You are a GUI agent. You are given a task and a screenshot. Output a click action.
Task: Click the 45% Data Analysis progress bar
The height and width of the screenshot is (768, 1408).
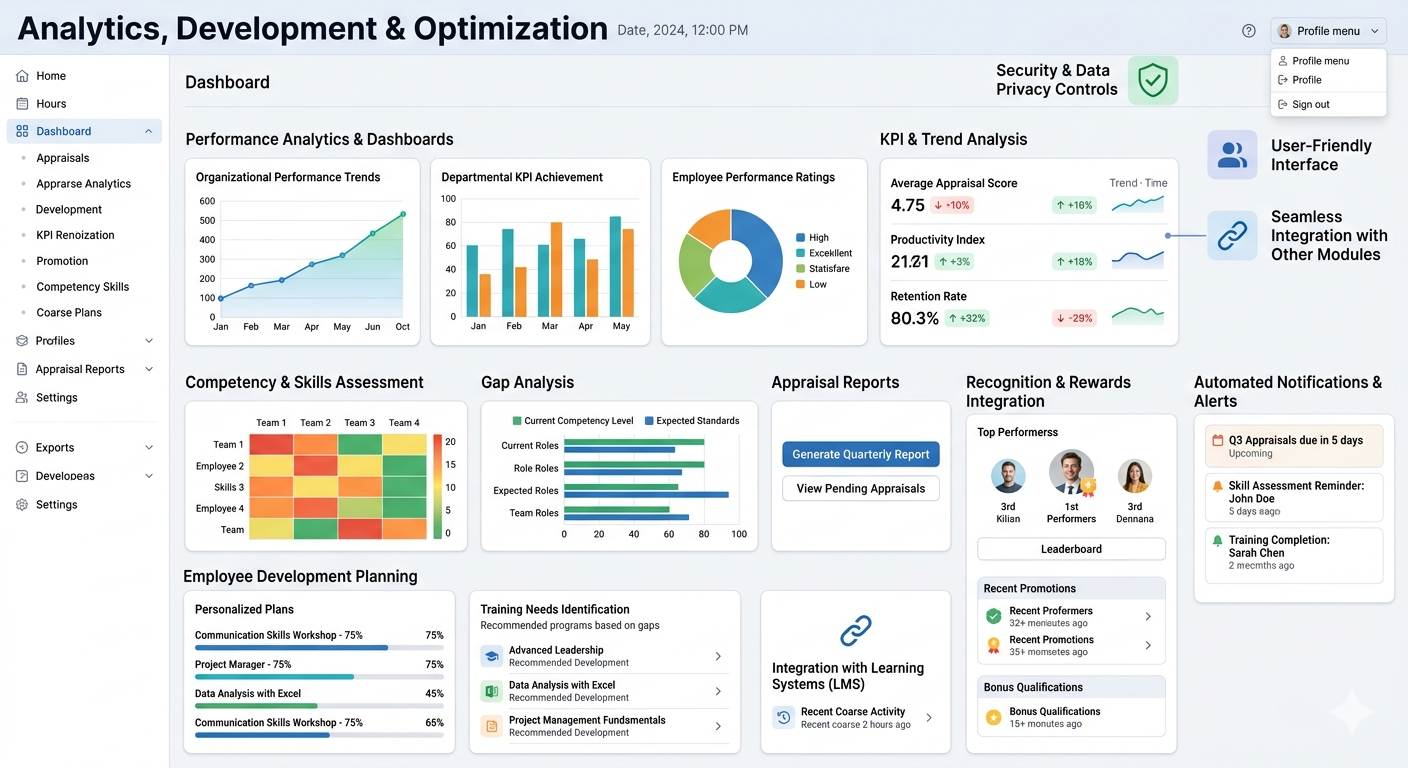319,706
